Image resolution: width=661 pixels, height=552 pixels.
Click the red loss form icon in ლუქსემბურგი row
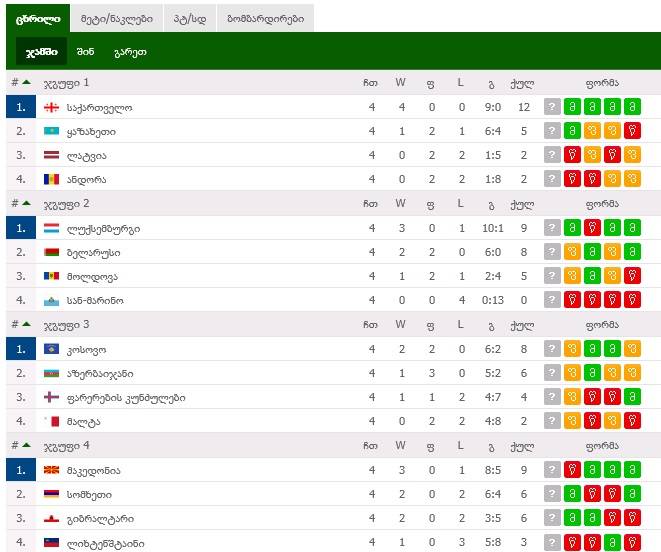coord(591,228)
